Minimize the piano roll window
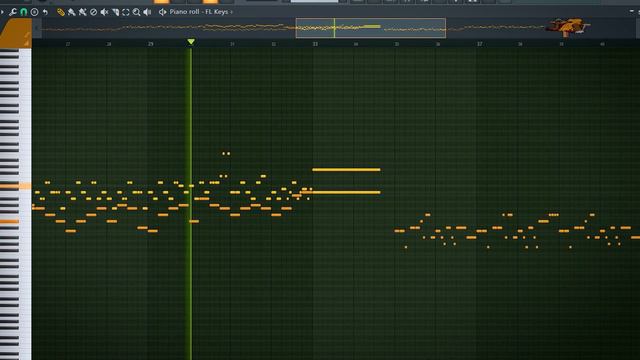This screenshot has width=640, height=360. click(631, 11)
